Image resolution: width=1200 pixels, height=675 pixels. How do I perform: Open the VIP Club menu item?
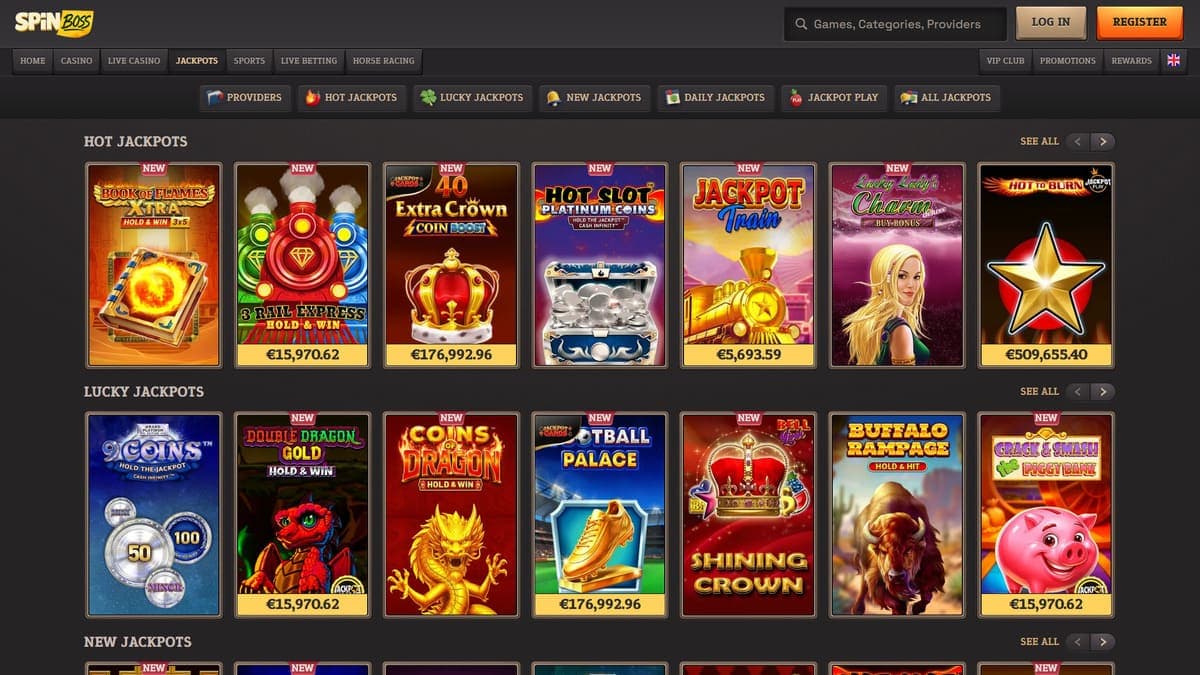(x=1006, y=61)
